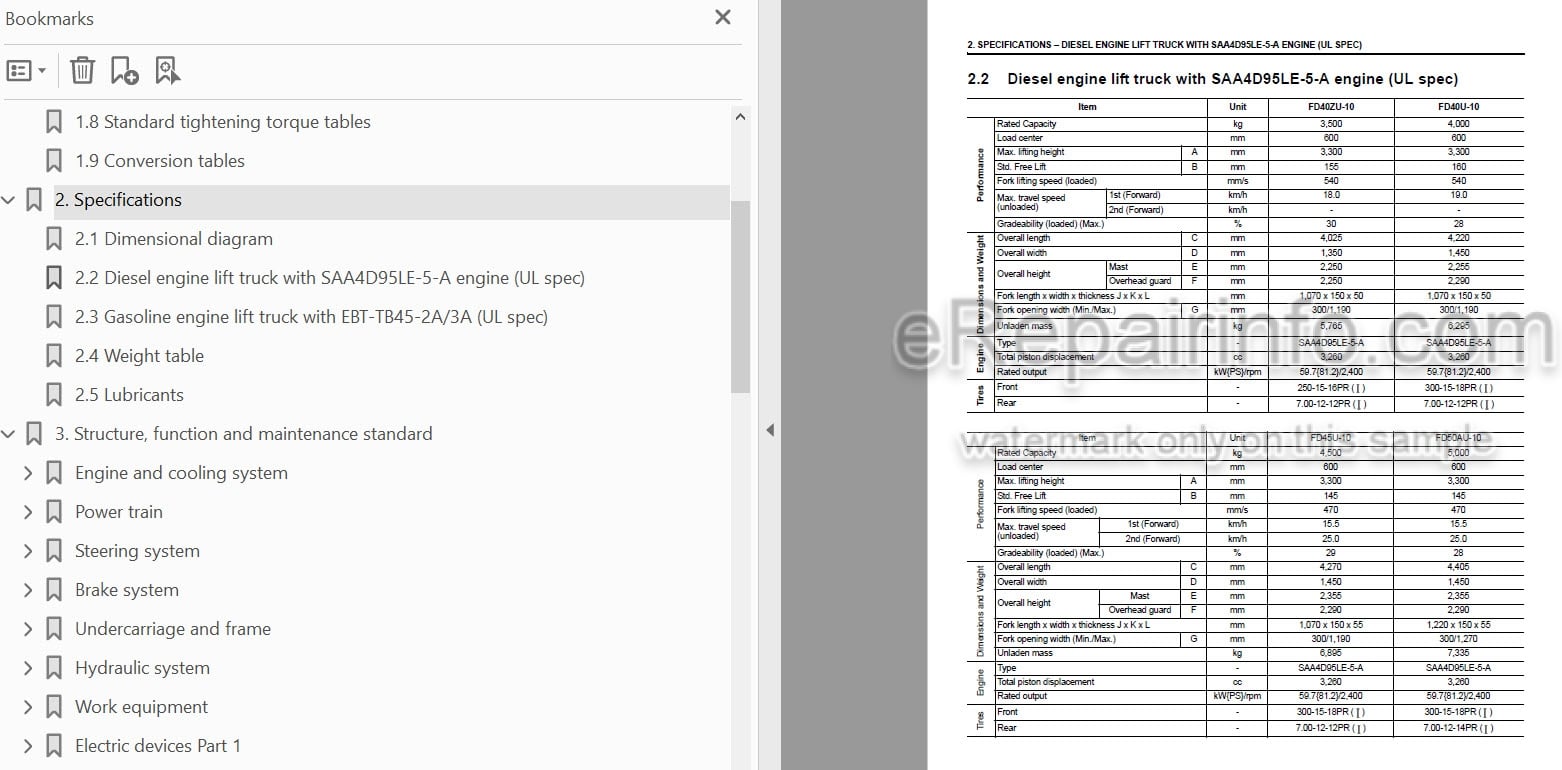Collapse the 3. Structure, function and maintenance section
1562x770 pixels.
(x=9, y=434)
